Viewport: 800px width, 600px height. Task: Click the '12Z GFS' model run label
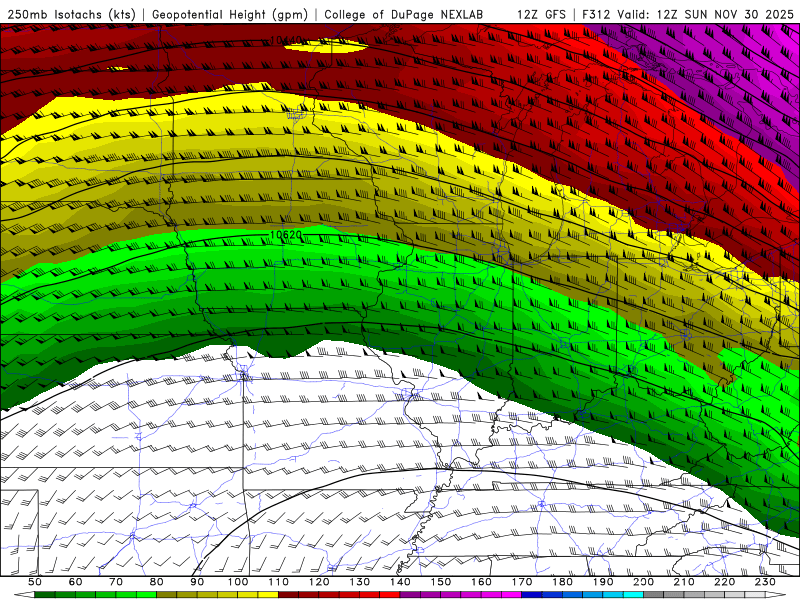click(541, 15)
